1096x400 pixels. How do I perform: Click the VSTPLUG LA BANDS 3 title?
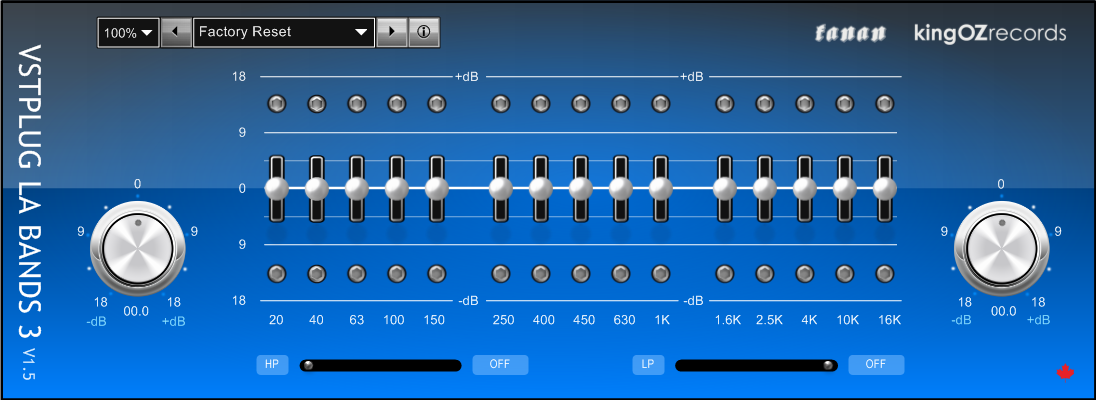(29, 192)
